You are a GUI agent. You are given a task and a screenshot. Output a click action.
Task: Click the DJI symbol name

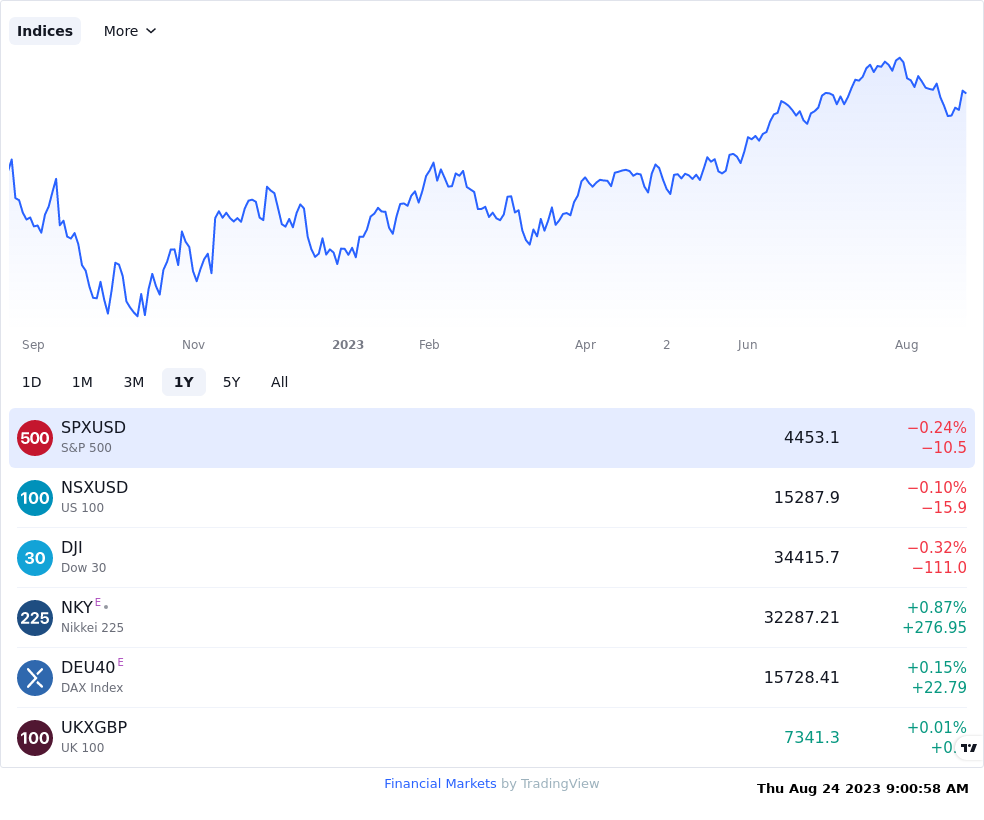point(72,548)
